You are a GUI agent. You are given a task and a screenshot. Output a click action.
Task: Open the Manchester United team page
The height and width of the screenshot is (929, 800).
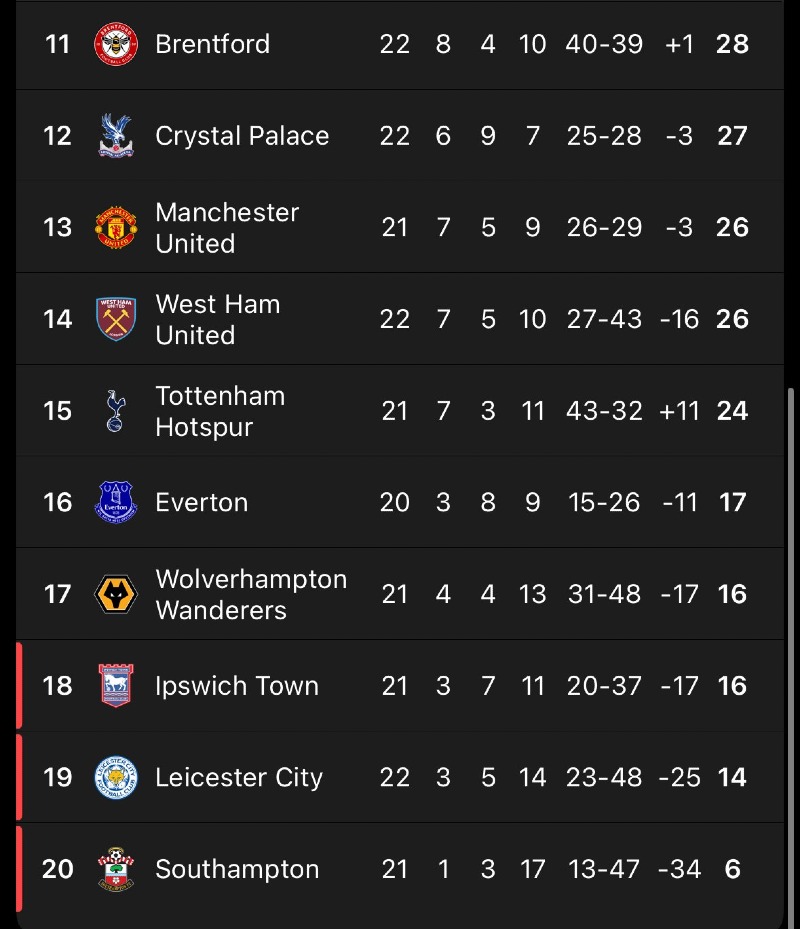(x=228, y=228)
